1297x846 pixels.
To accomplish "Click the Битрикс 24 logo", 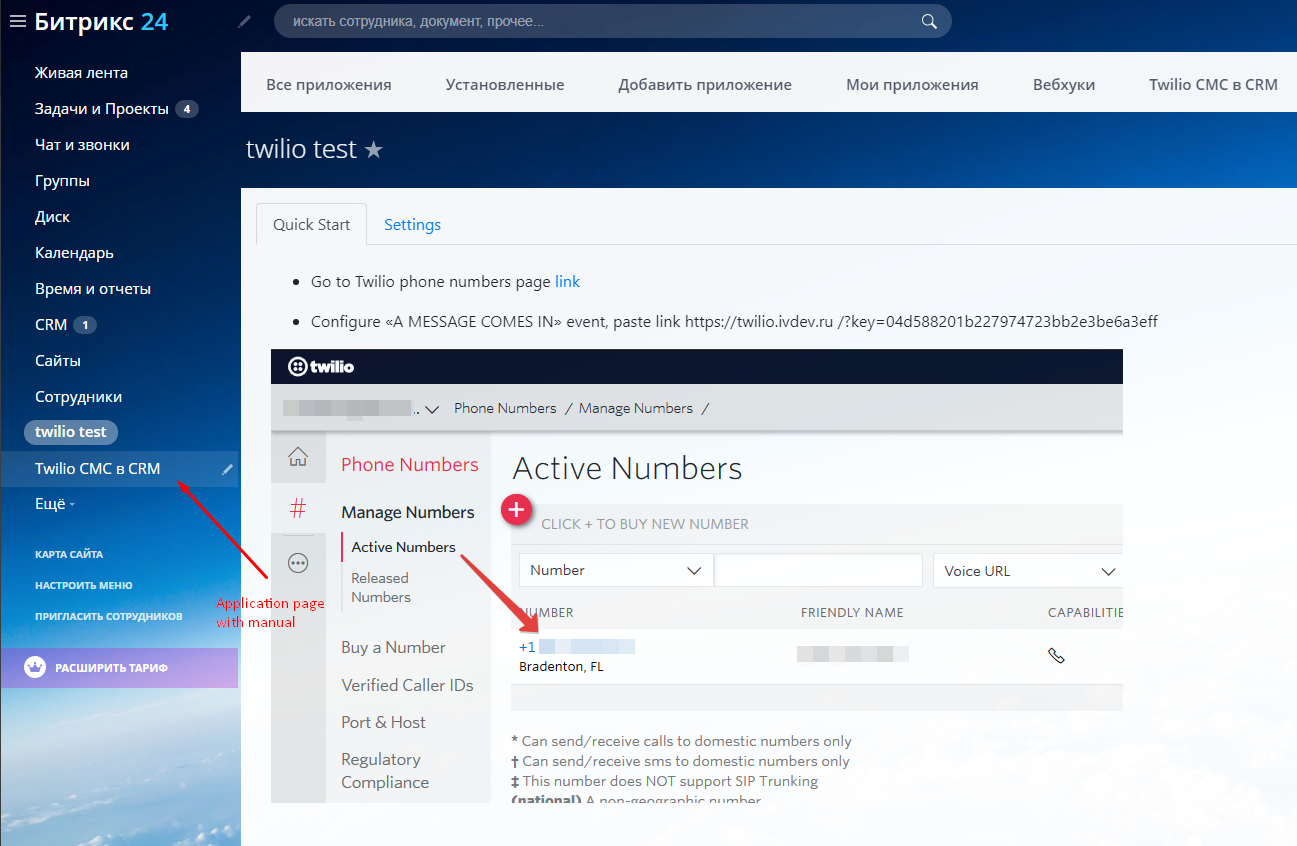I will (101, 21).
